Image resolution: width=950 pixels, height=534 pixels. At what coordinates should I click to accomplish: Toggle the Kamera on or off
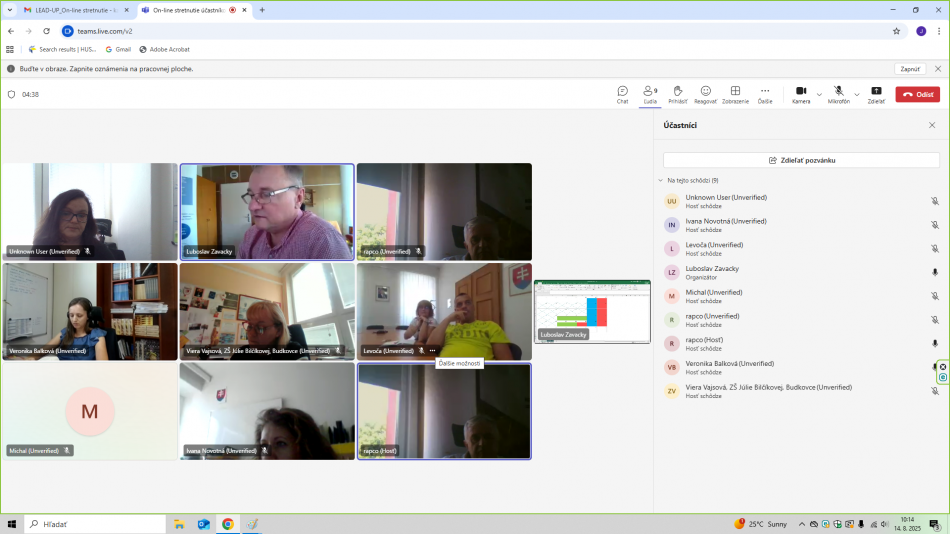click(x=801, y=94)
